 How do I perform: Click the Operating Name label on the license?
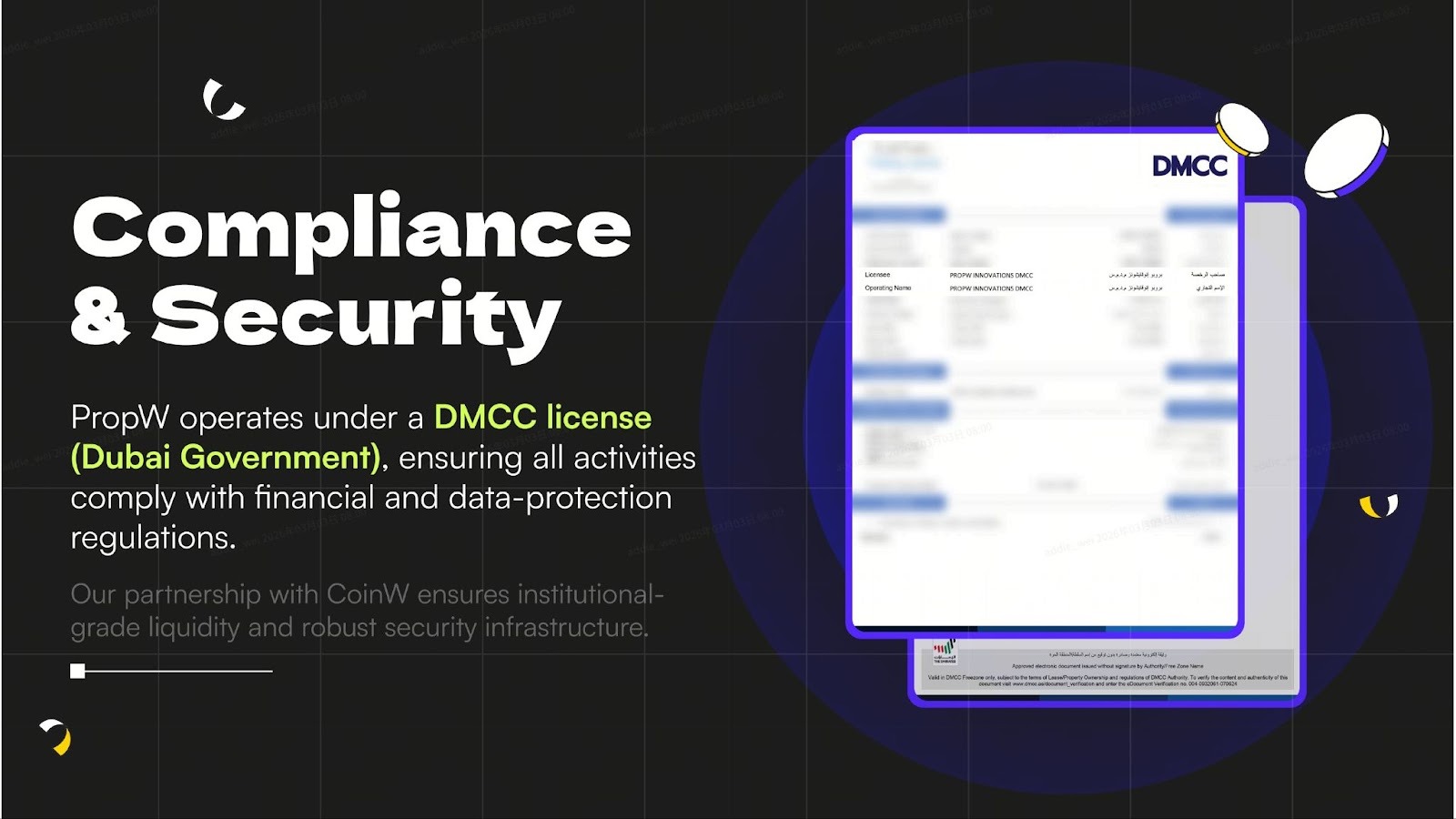pos(887,288)
